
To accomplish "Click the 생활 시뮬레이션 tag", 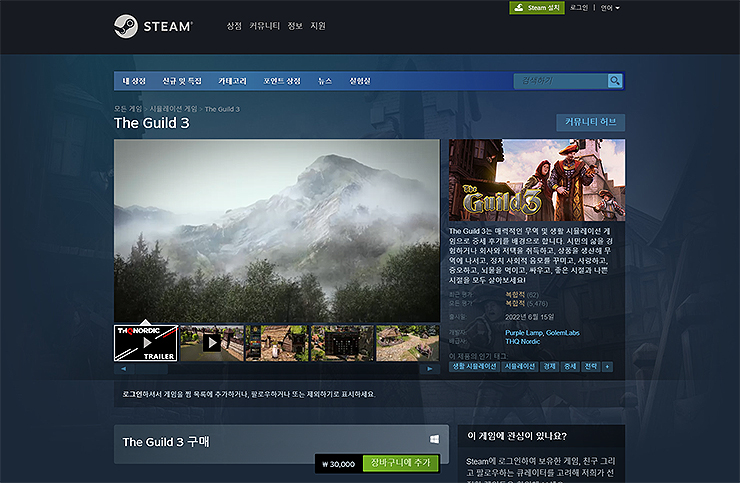I will [474, 366].
